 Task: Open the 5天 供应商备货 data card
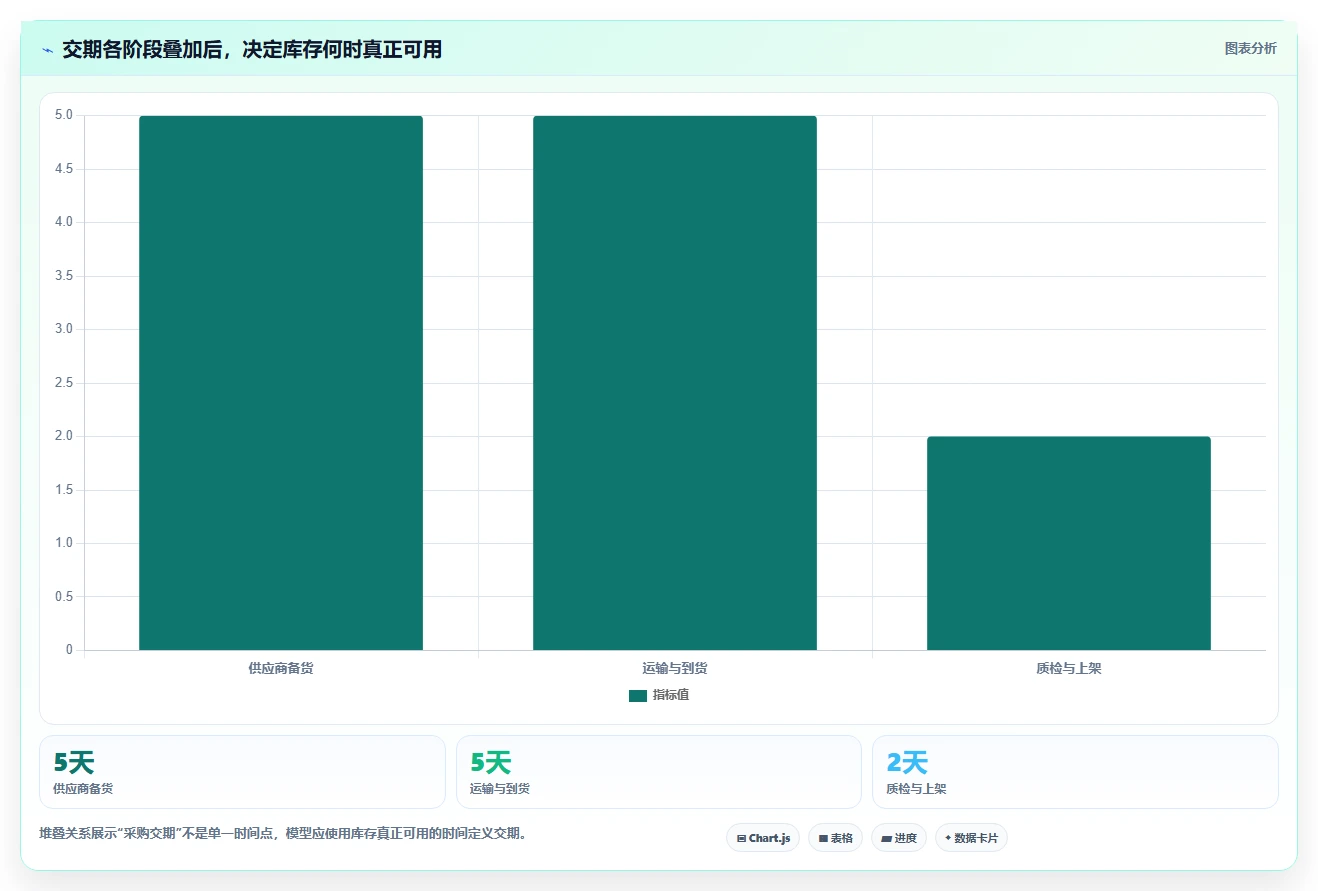tap(242, 772)
